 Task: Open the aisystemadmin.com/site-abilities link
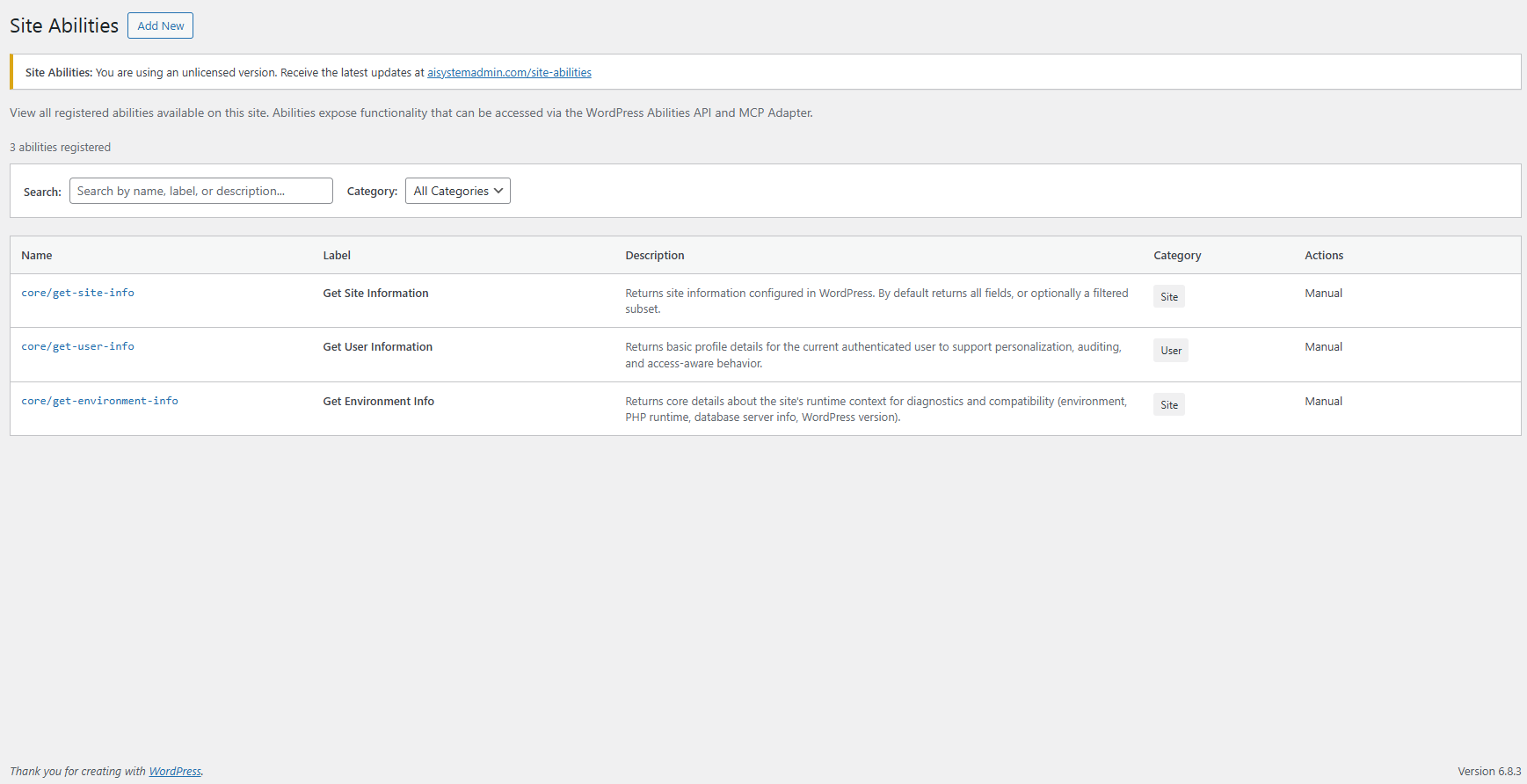[509, 73]
